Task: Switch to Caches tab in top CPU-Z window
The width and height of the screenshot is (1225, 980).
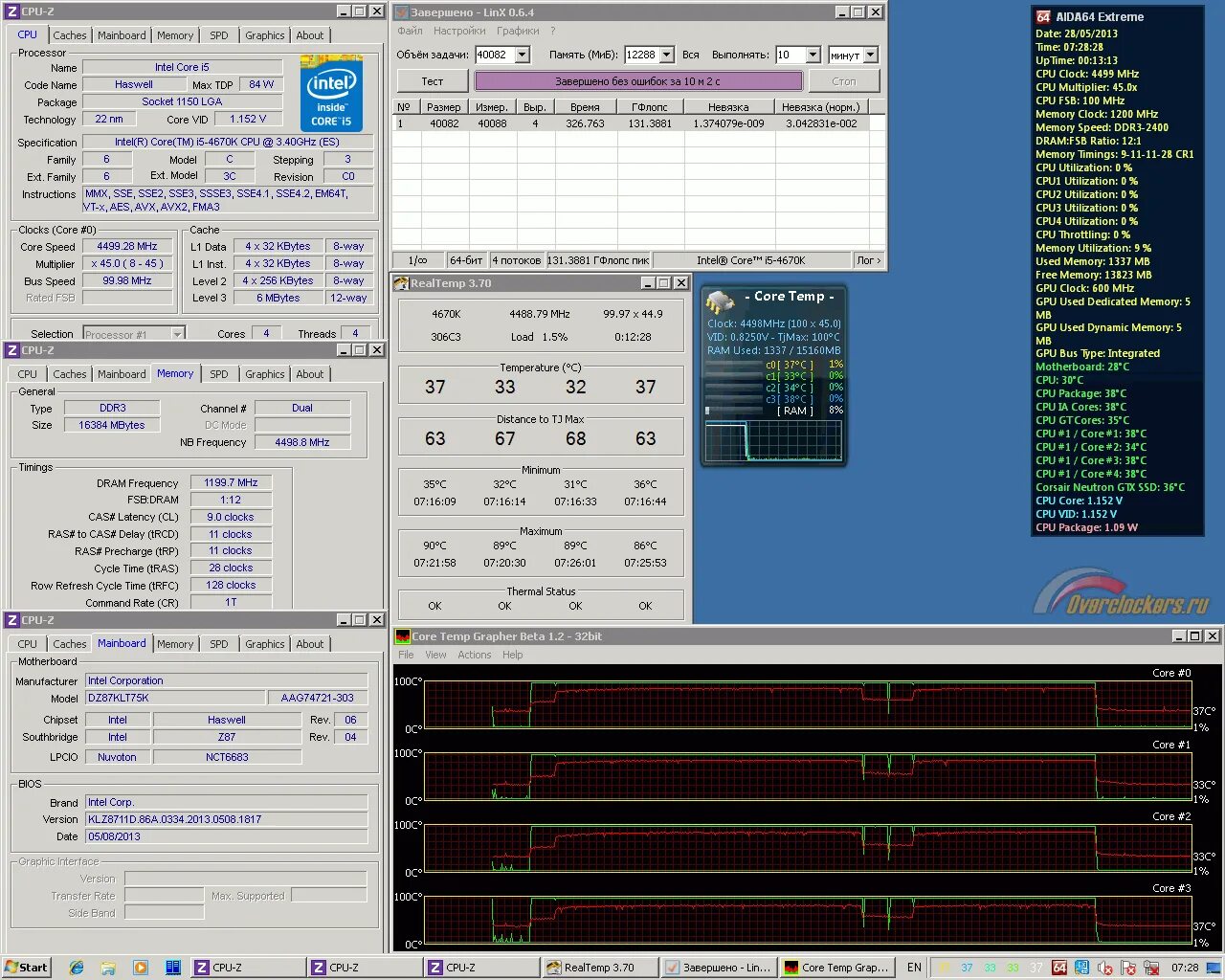Action: [69, 35]
